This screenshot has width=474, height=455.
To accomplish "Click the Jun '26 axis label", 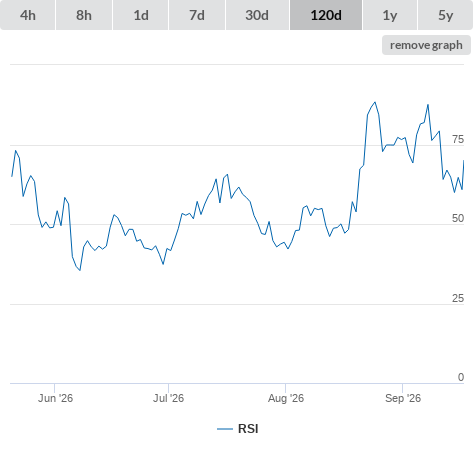I will (55, 398).
